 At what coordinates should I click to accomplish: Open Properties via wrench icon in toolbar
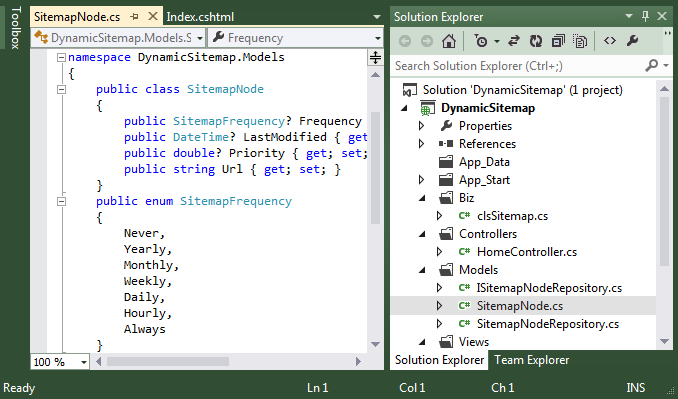(632, 41)
